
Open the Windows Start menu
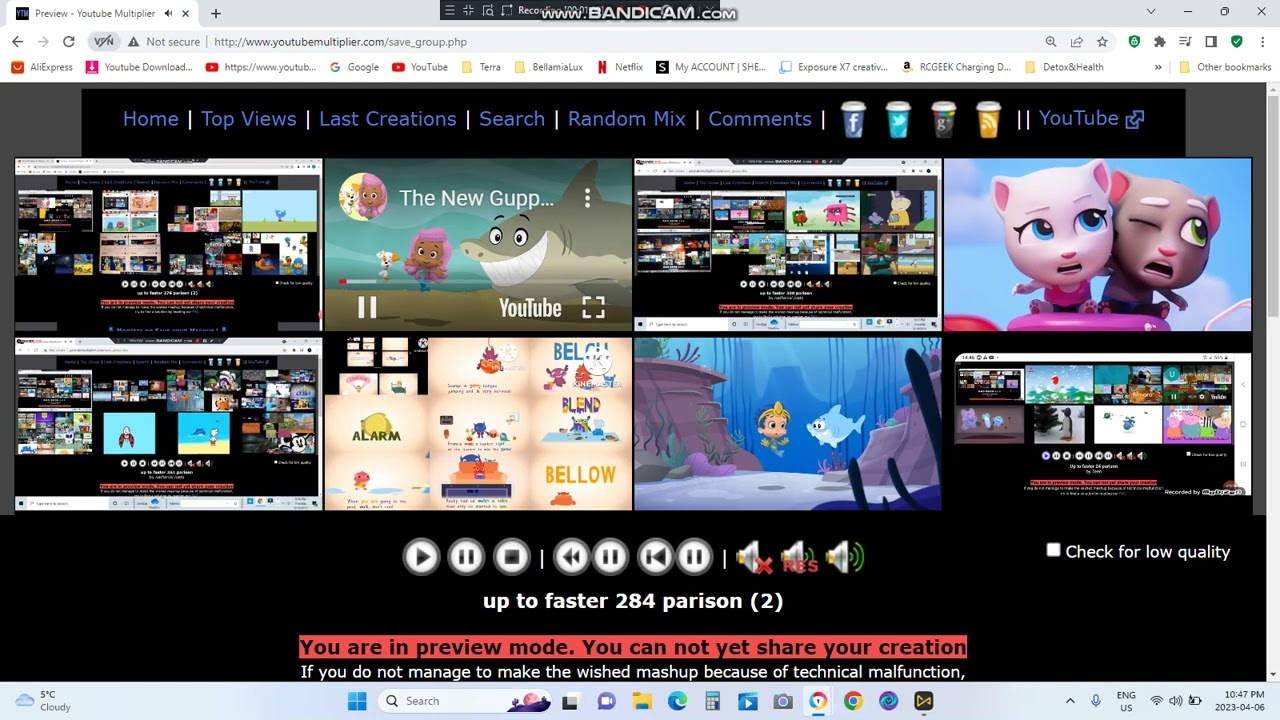coord(357,701)
